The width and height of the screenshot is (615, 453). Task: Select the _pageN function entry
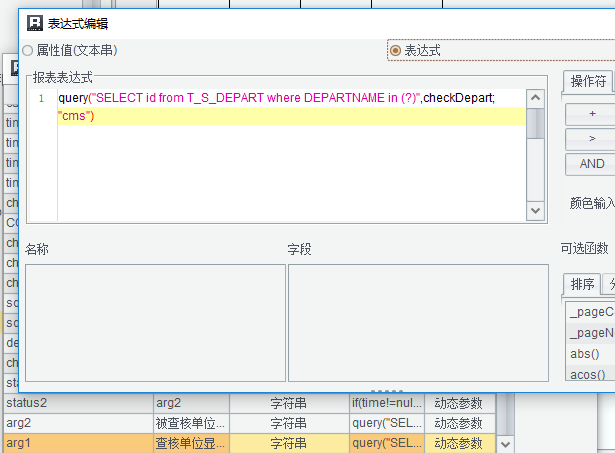tap(591, 333)
